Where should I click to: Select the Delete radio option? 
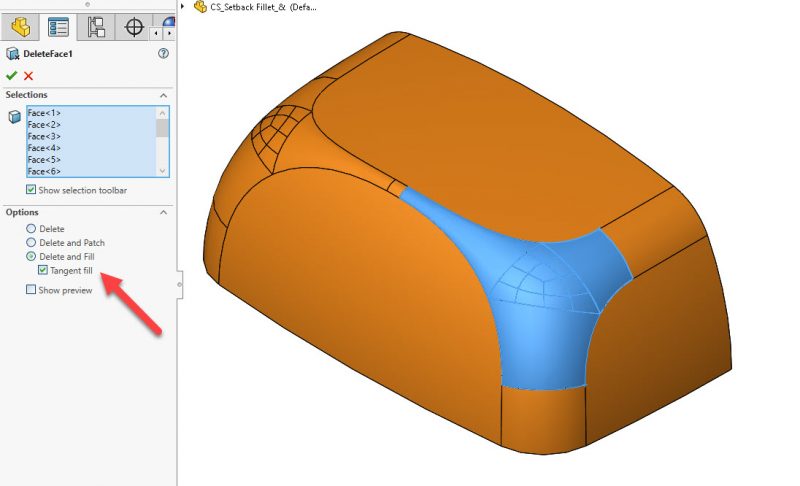(31, 229)
